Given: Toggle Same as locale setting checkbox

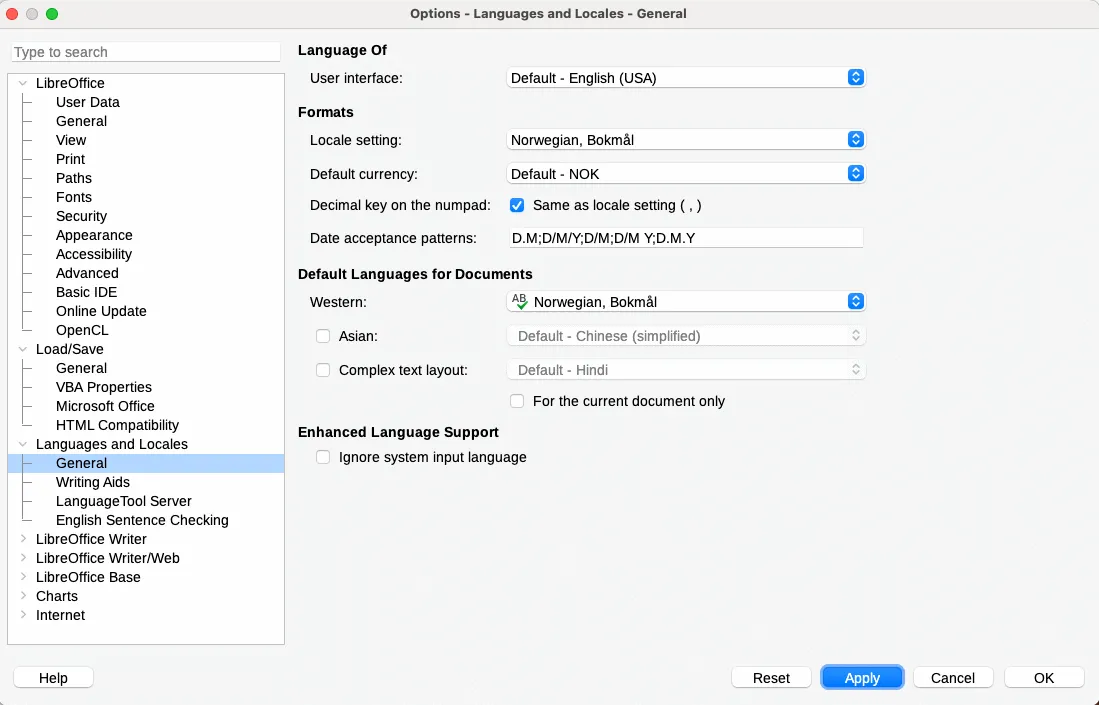Looking at the screenshot, I should click(x=517, y=205).
